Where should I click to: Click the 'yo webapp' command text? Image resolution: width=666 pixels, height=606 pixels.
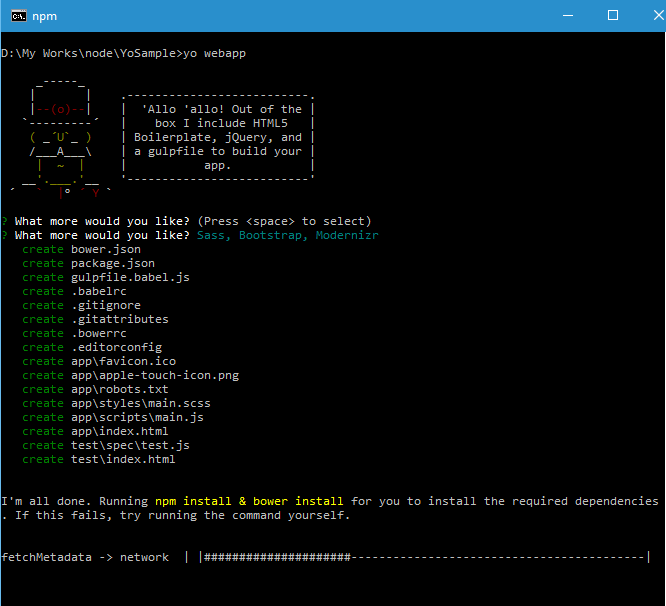(212, 53)
